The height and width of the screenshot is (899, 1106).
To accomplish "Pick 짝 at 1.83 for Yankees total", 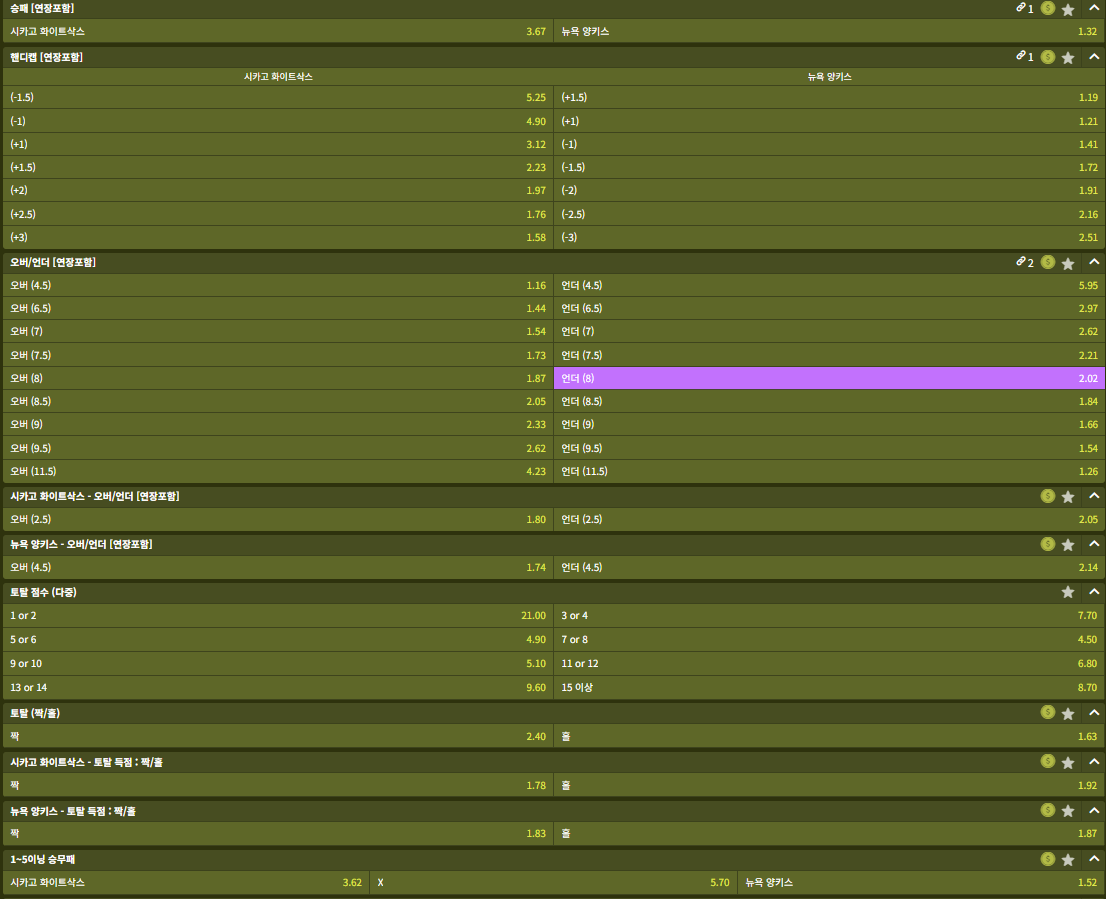I will coord(278,833).
